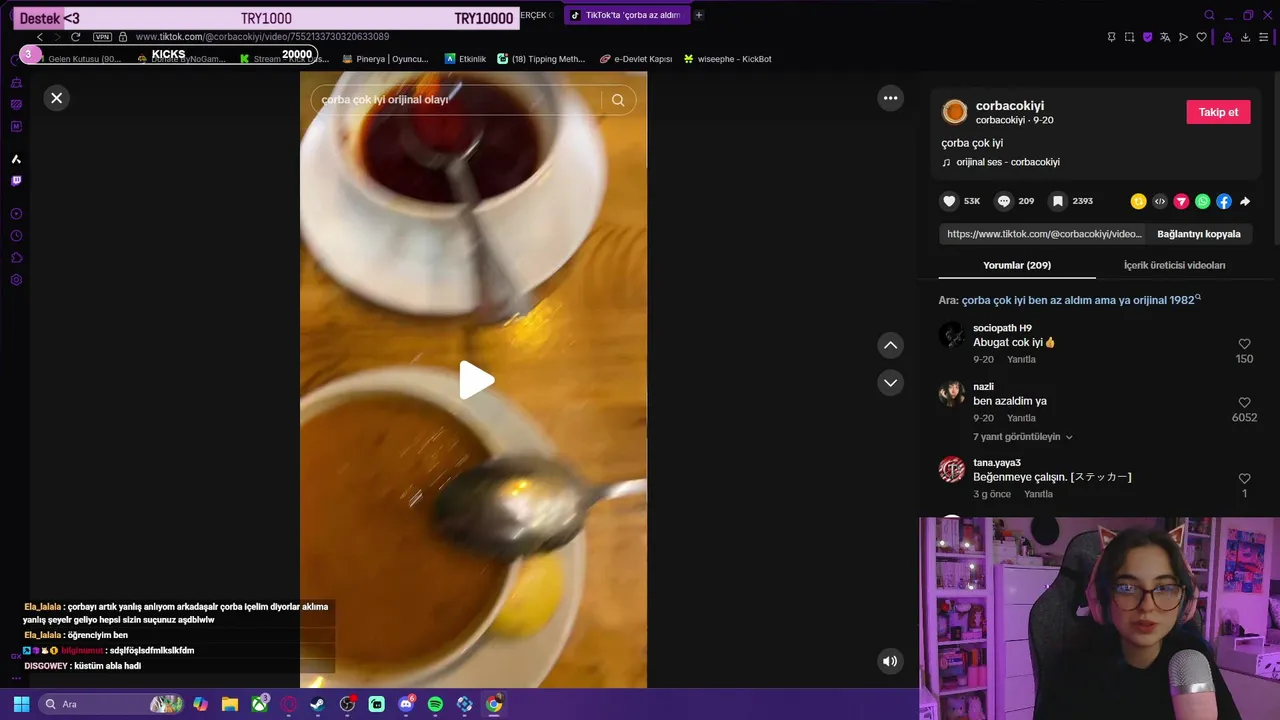Open the ad-blocker shield icon
The image size is (1280, 720).
click(1147, 37)
